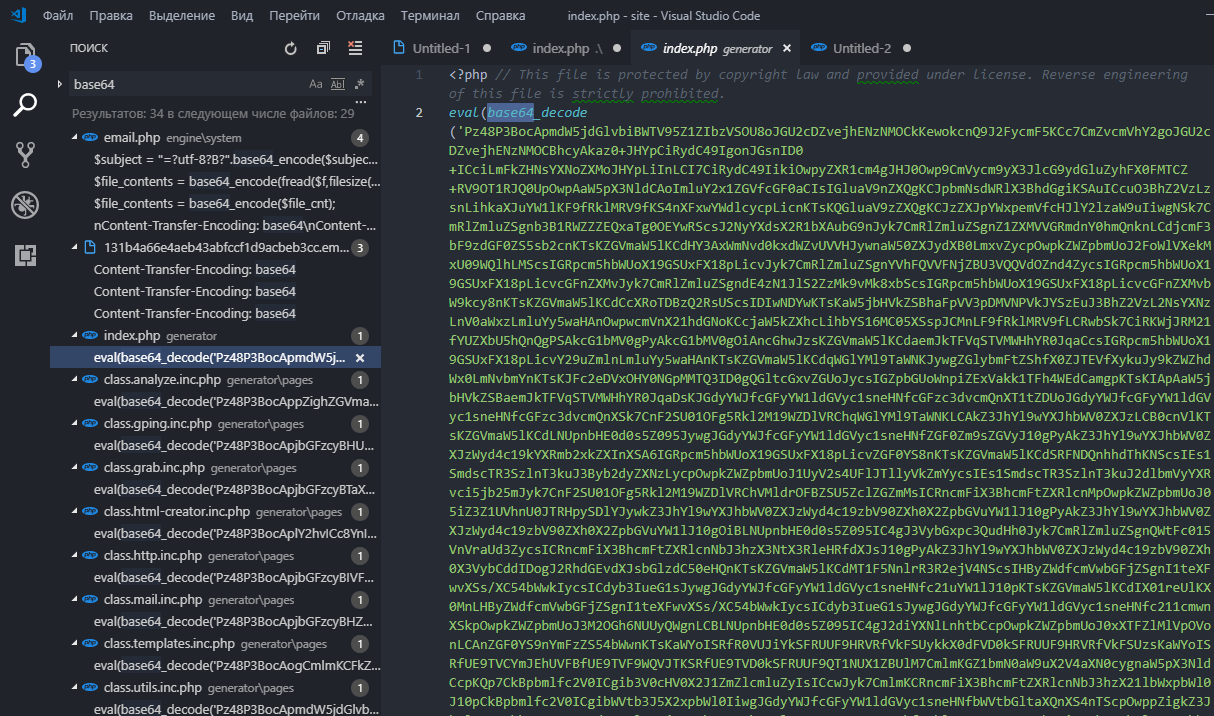Image resolution: width=1214 pixels, height=716 pixels.
Task: Collapse class.analyze.inc.php results group
Action: point(76,380)
